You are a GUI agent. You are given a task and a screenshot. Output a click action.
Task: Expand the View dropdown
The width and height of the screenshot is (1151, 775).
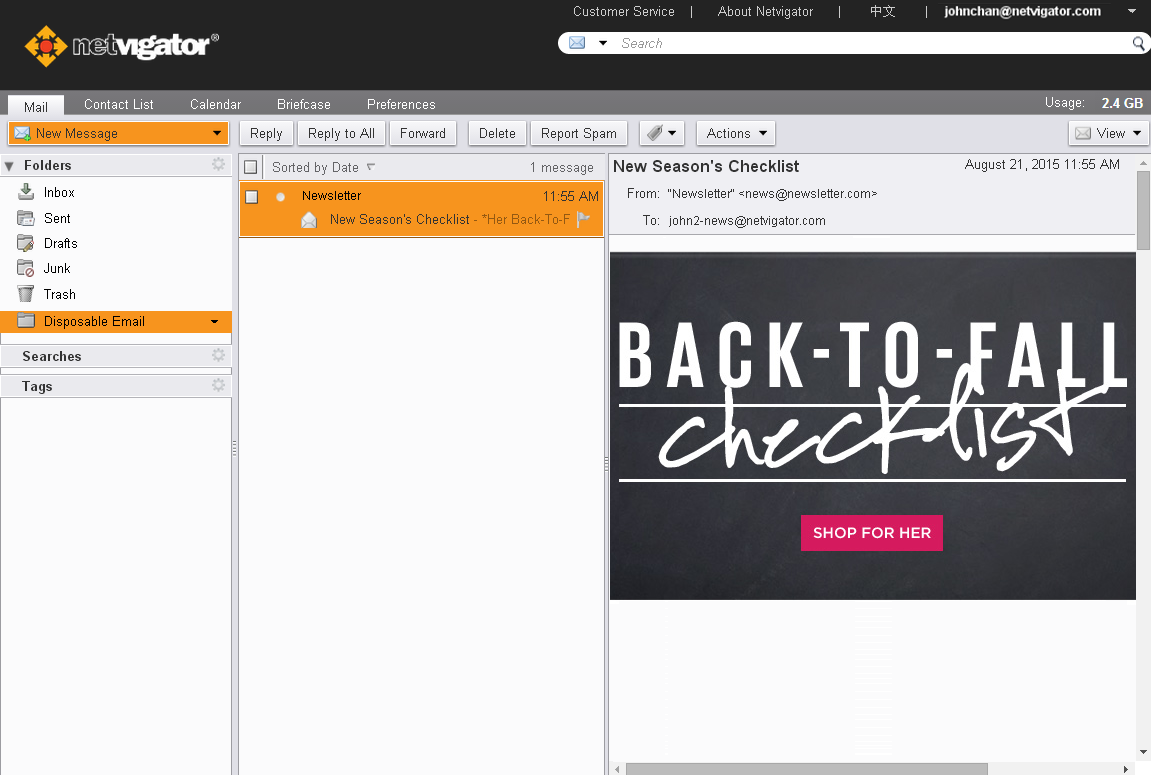coord(1108,133)
